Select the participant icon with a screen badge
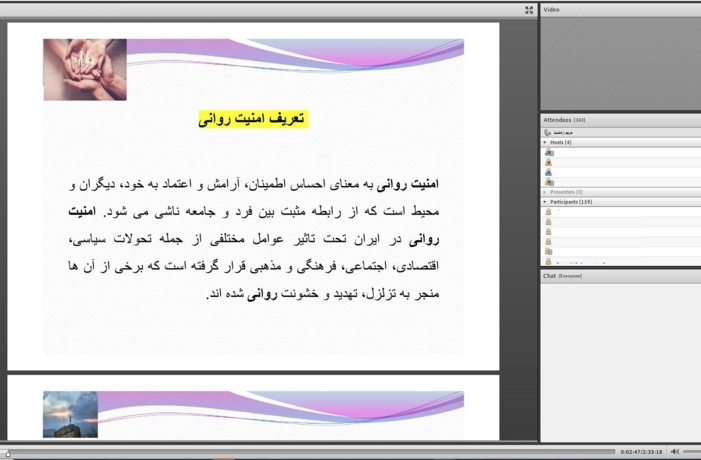Viewport: 701px width, 460px height. [549, 251]
